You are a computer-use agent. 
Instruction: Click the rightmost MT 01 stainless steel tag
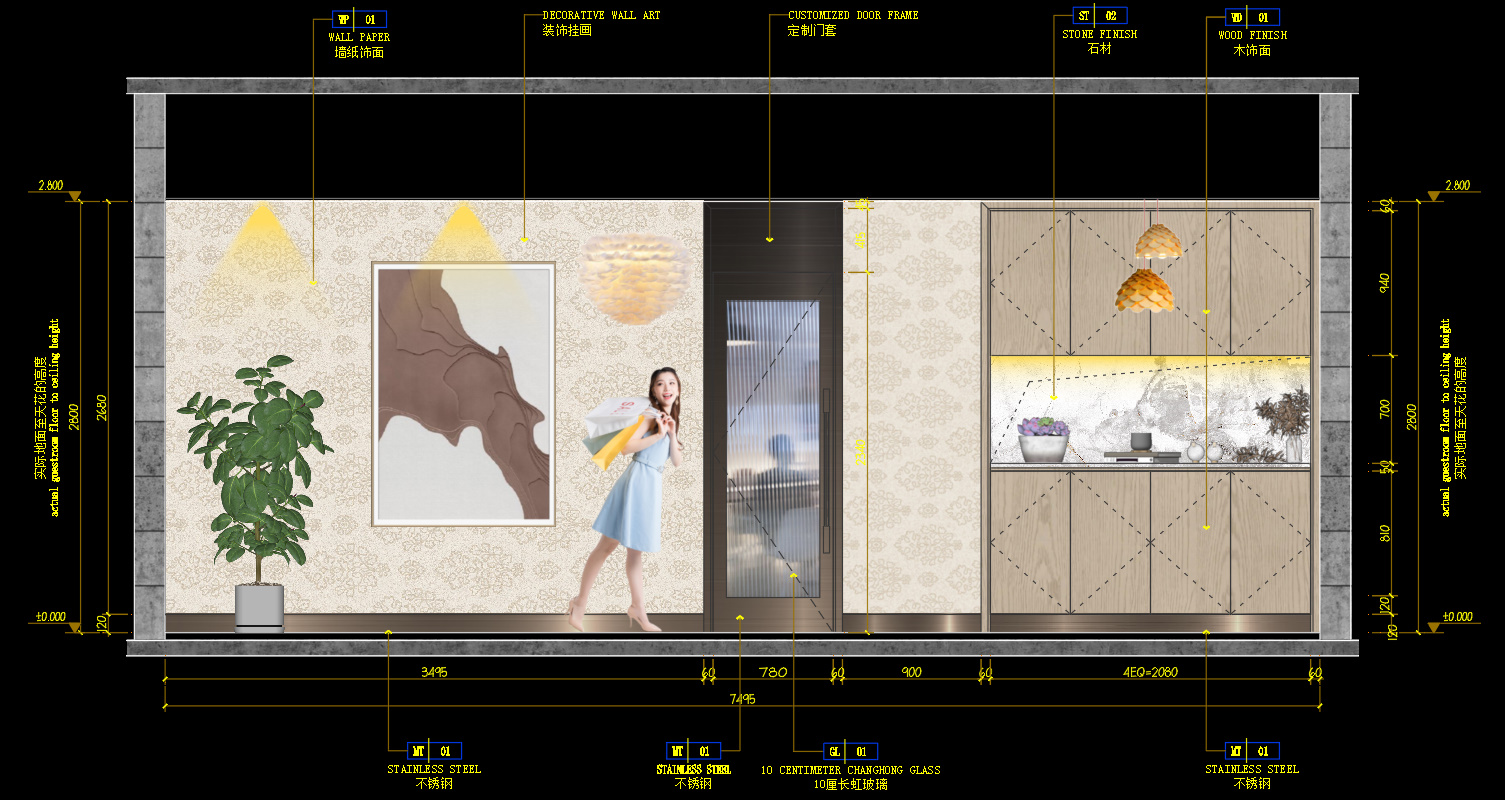1252,751
